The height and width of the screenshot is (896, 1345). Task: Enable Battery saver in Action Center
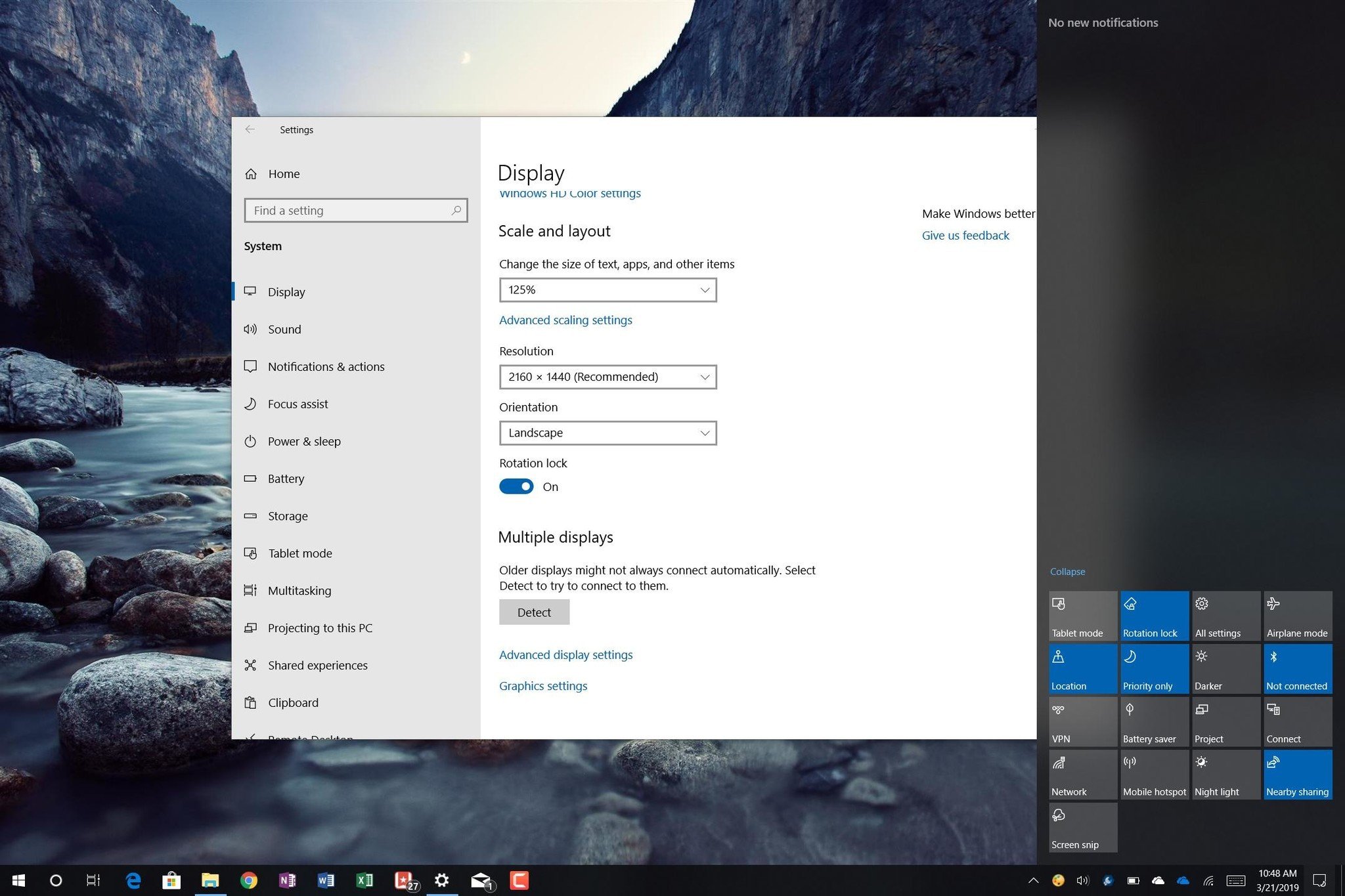tap(1152, 720)
